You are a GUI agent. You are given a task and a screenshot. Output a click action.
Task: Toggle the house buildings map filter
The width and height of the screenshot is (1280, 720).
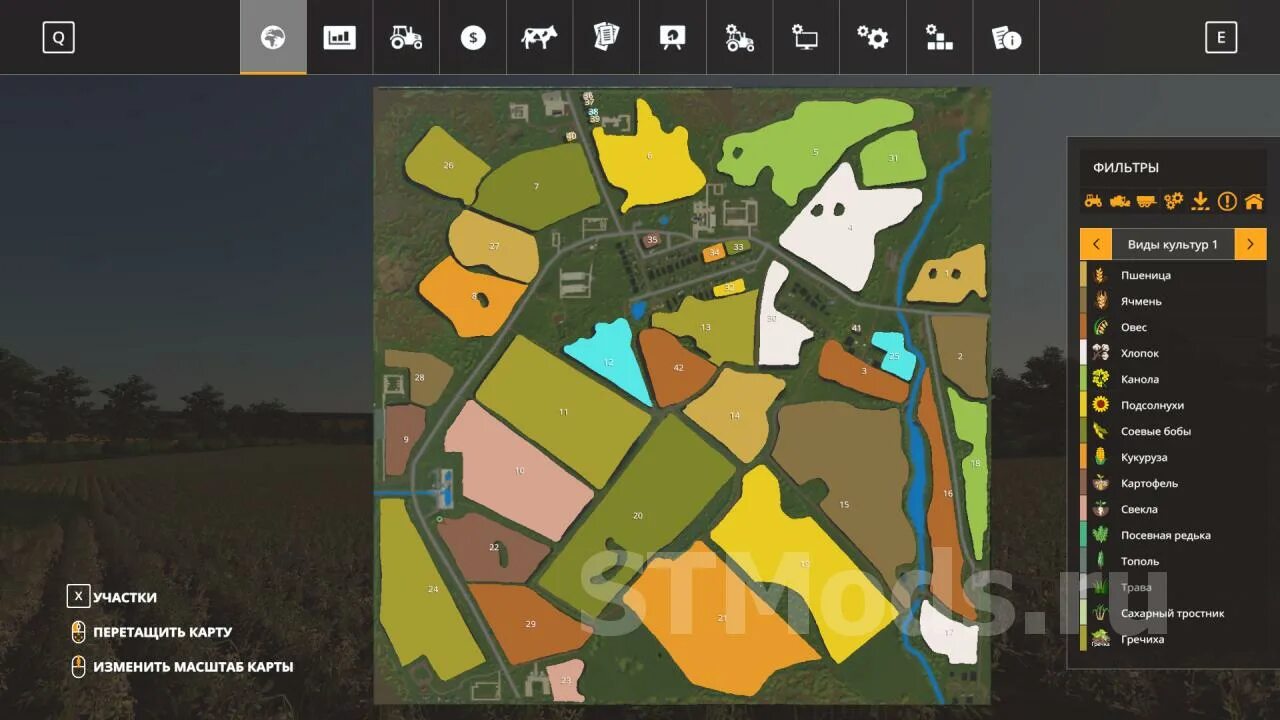1254,201
